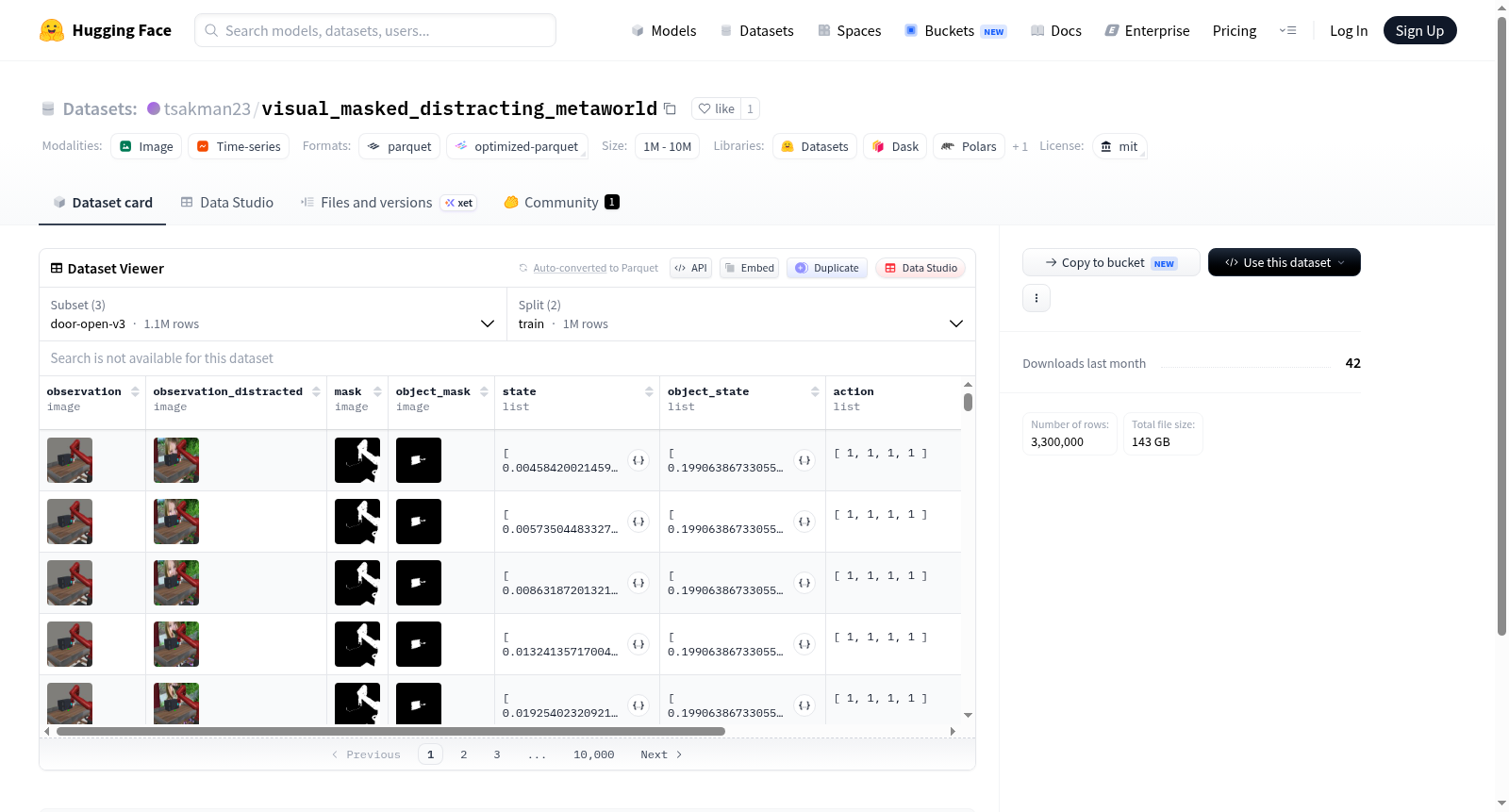Expand the first object_state row's braces icon
1509x812 pixels.
(804, 460)
